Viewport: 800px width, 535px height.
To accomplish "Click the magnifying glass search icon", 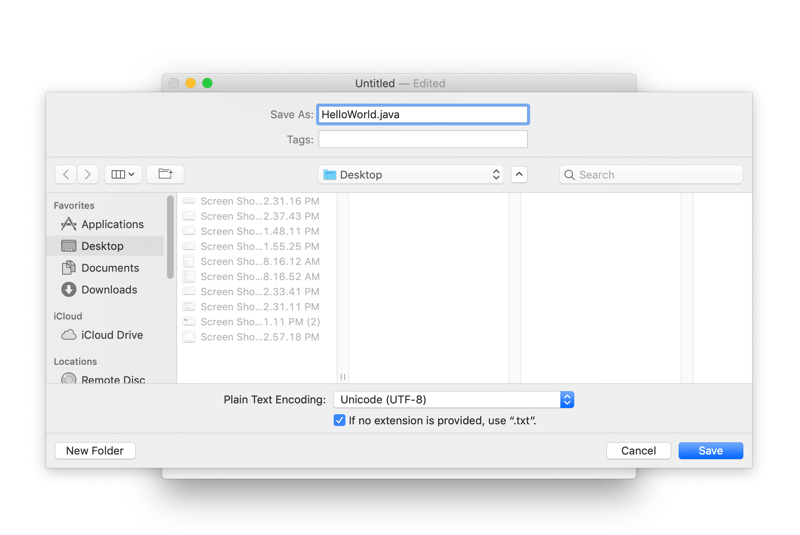I will coord(569,175).
